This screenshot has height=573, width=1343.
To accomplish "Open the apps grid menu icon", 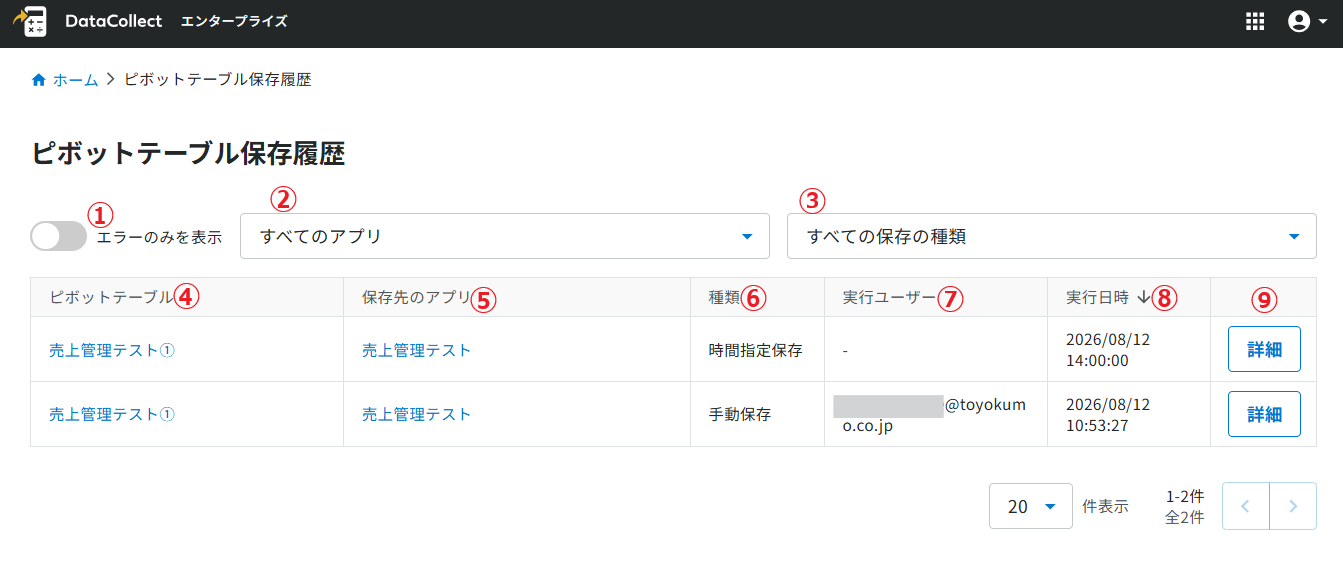I will pos(1255,22).
